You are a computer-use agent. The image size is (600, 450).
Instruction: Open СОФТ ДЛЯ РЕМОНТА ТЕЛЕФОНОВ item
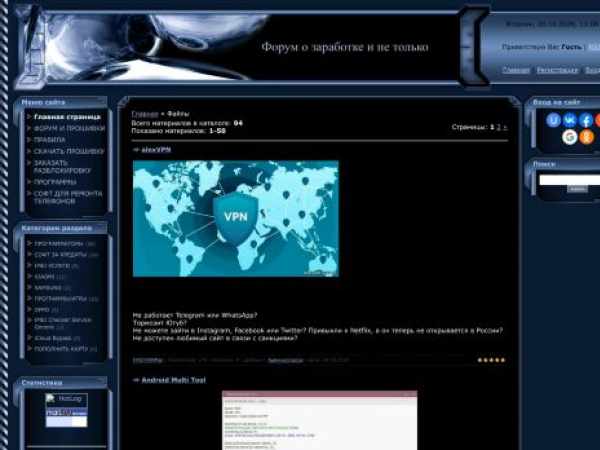(68, 197)
